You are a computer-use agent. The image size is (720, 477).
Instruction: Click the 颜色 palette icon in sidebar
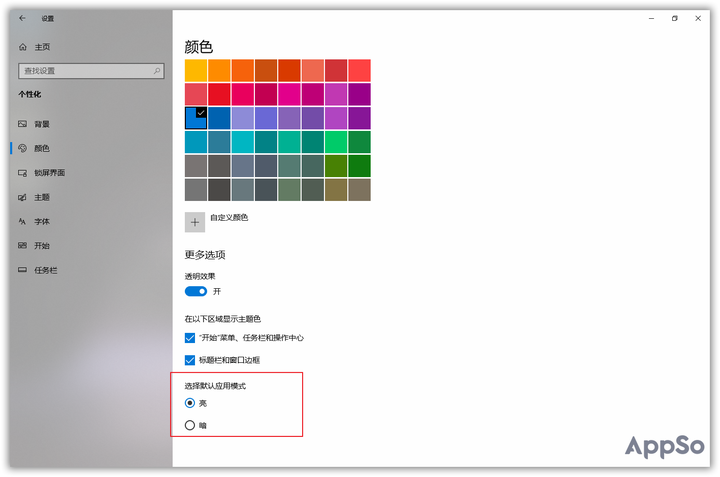22,148
